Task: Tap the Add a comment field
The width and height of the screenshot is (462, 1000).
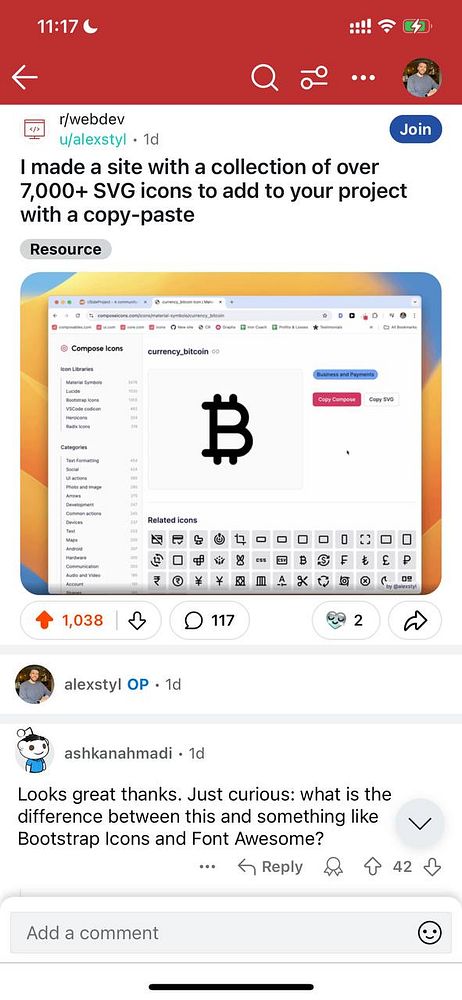Action: pos(231,933)
